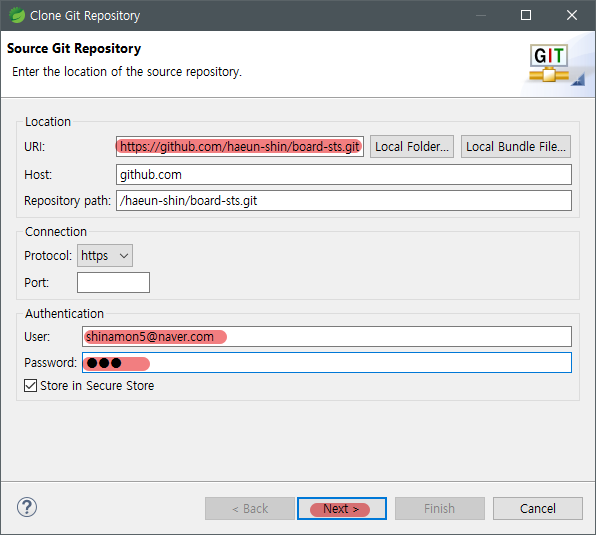This screenshot has height=535, width=596.
Task: Click the Password field
Action: pos(327,362)
